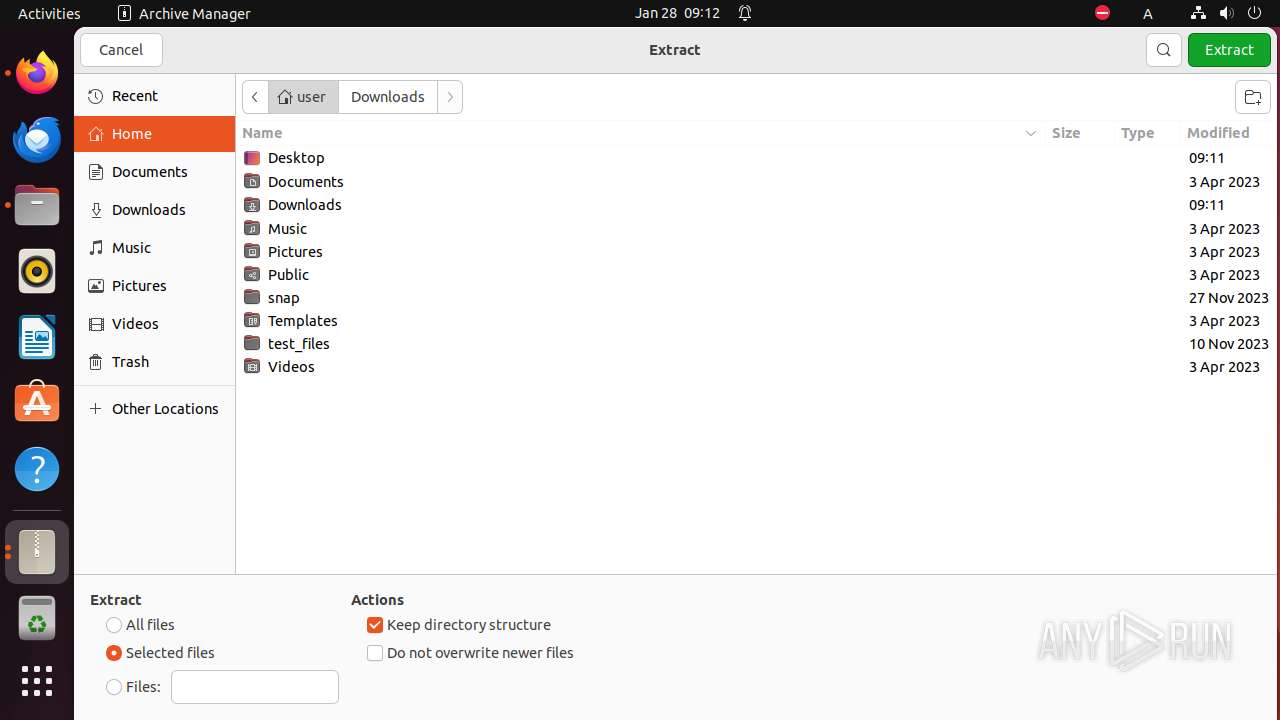Click the red do-not-disturb indicator icon
Image resolution: width=1280 pixels, height=720 pixels.
1102,13
